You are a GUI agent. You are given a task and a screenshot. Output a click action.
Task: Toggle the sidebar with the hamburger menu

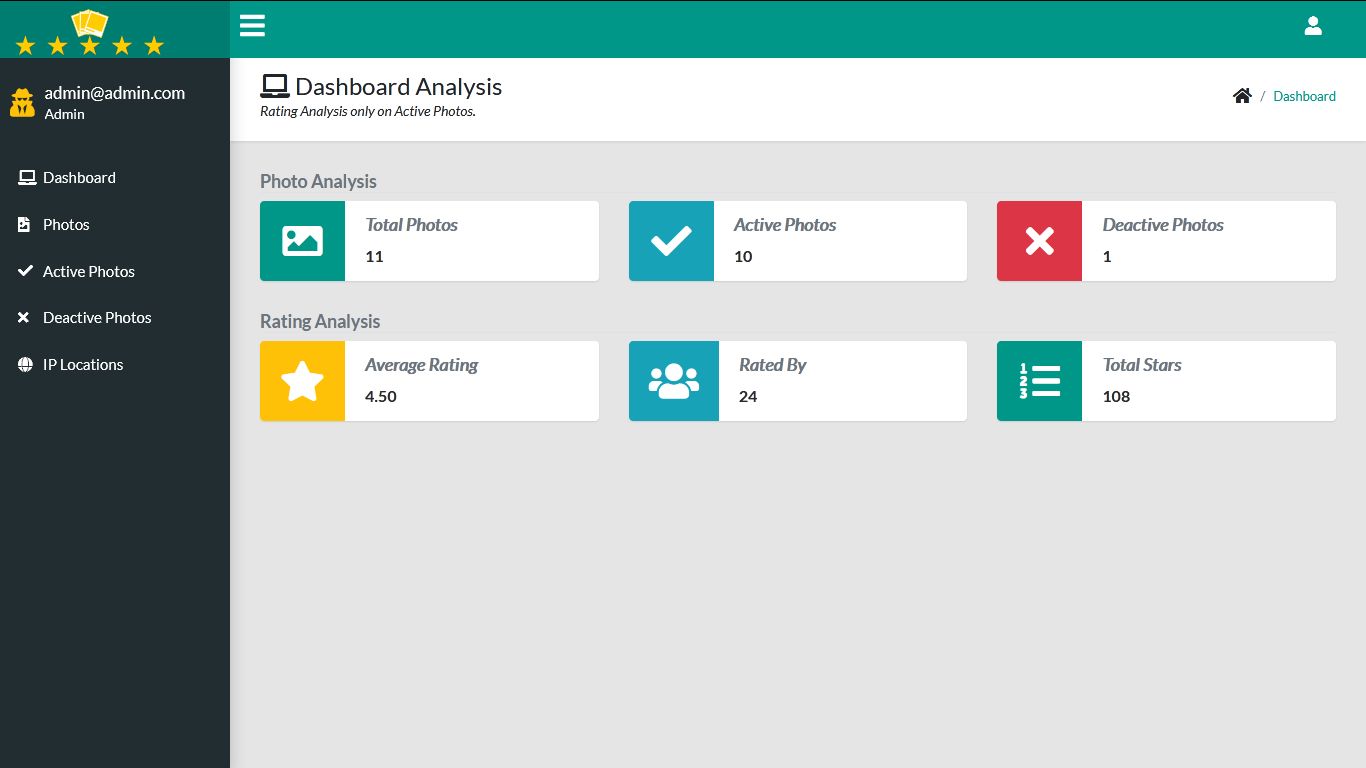coord(252,25)
